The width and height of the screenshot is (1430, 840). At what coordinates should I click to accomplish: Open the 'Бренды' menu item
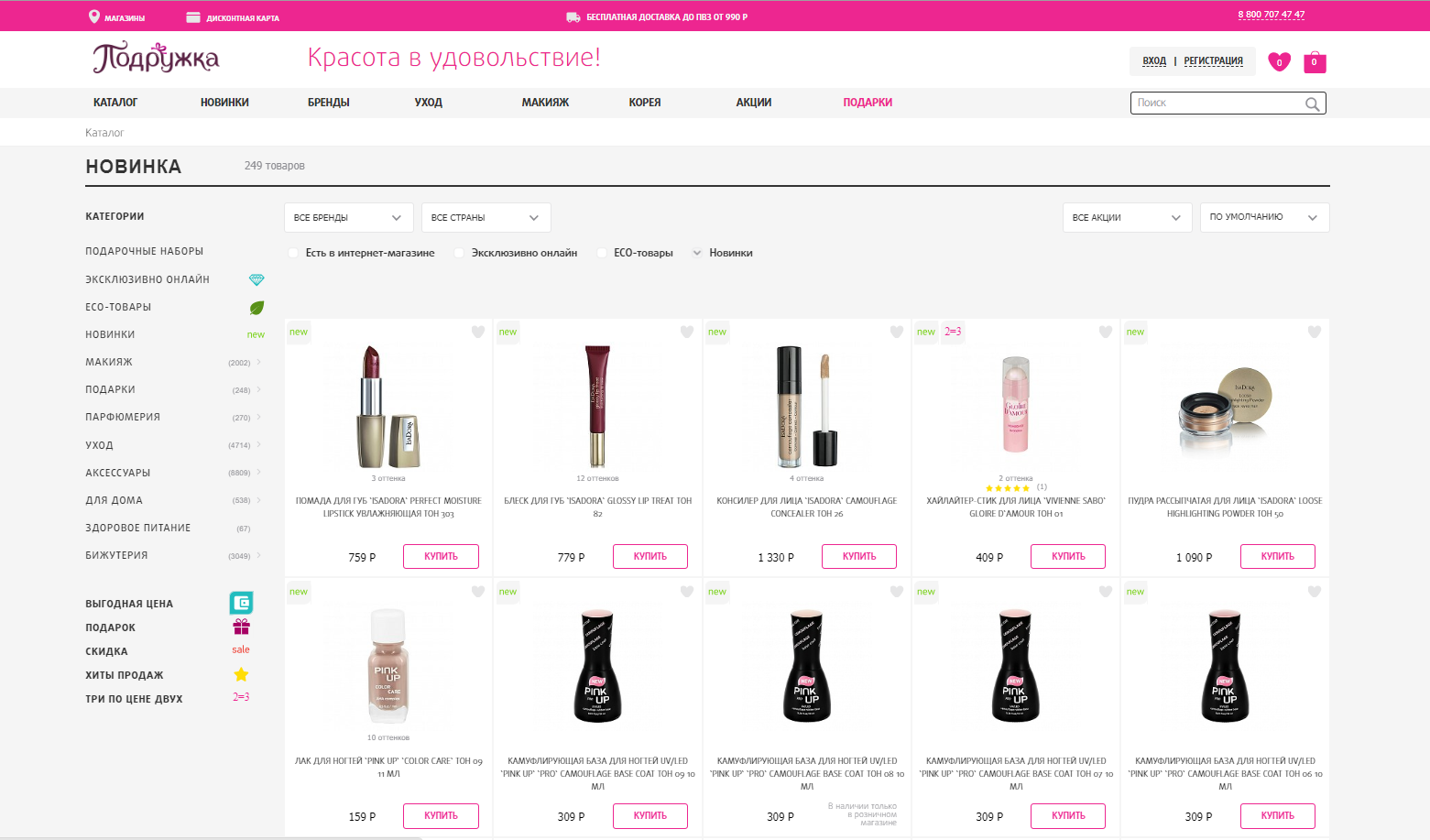point(328,103)
